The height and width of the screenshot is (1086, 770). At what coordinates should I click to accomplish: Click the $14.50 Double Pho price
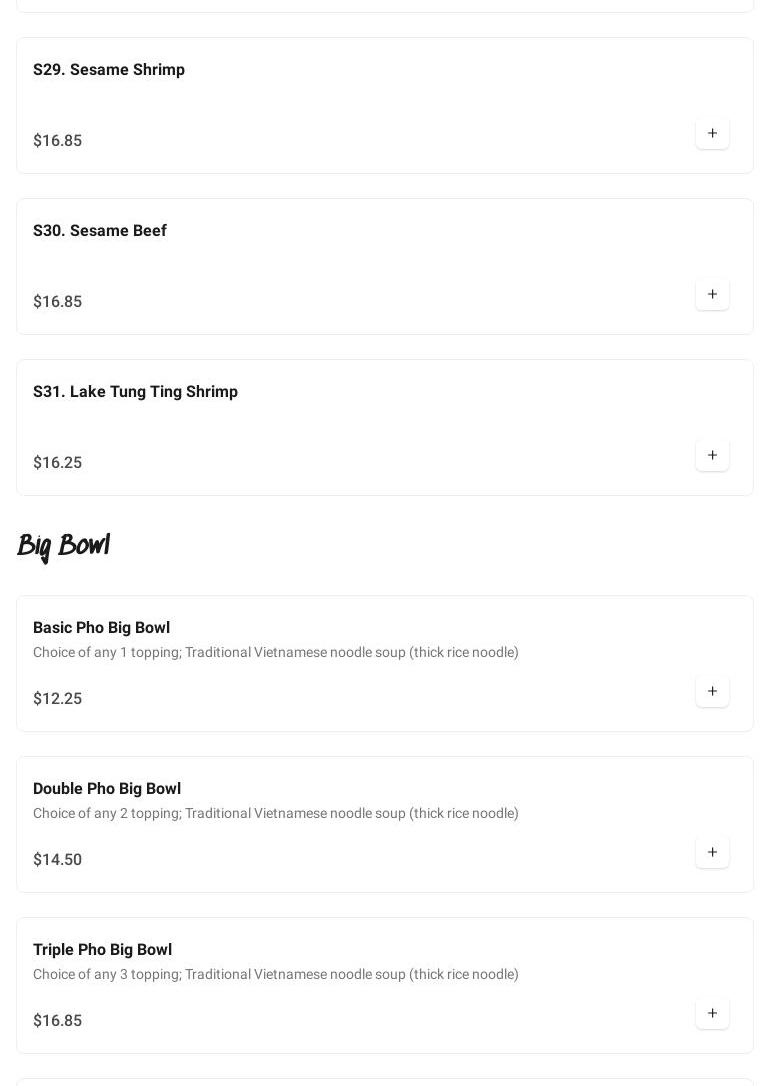click(57, 860)
